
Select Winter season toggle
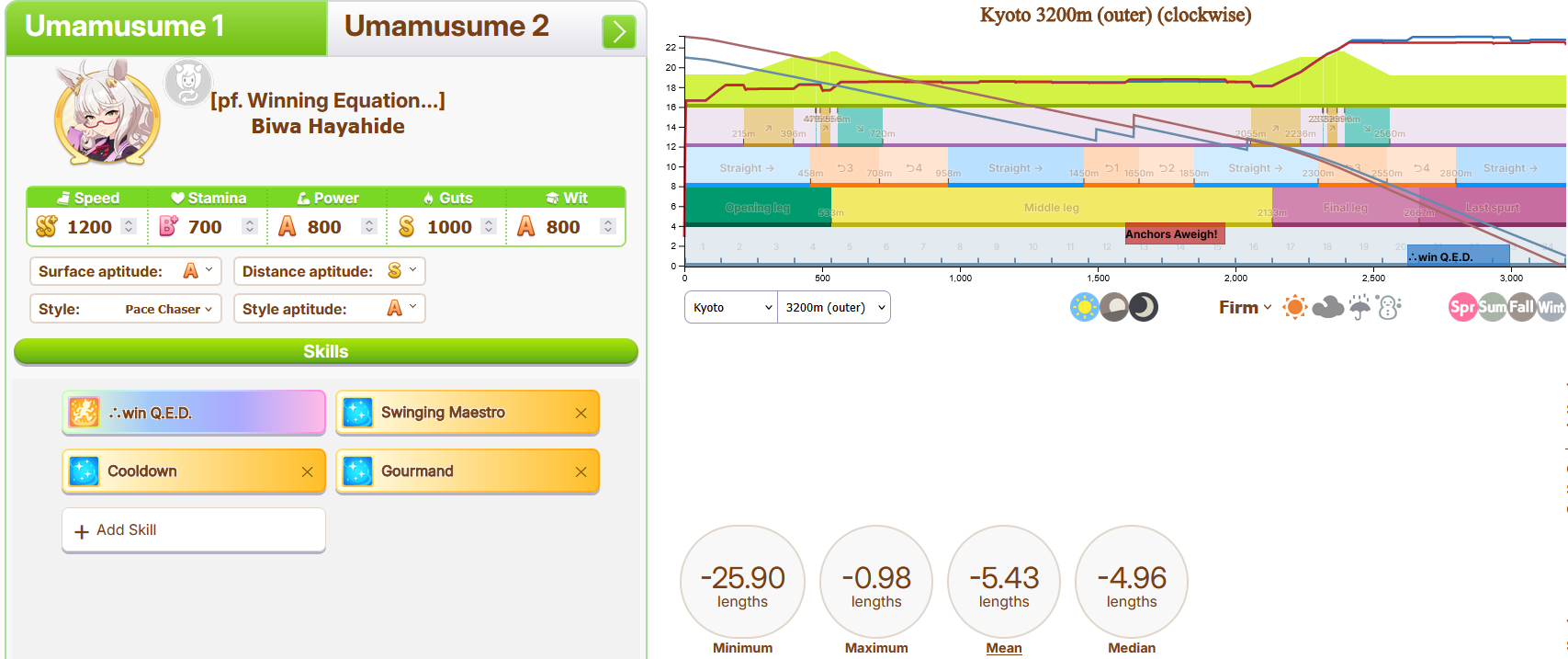pos(1551,307)
